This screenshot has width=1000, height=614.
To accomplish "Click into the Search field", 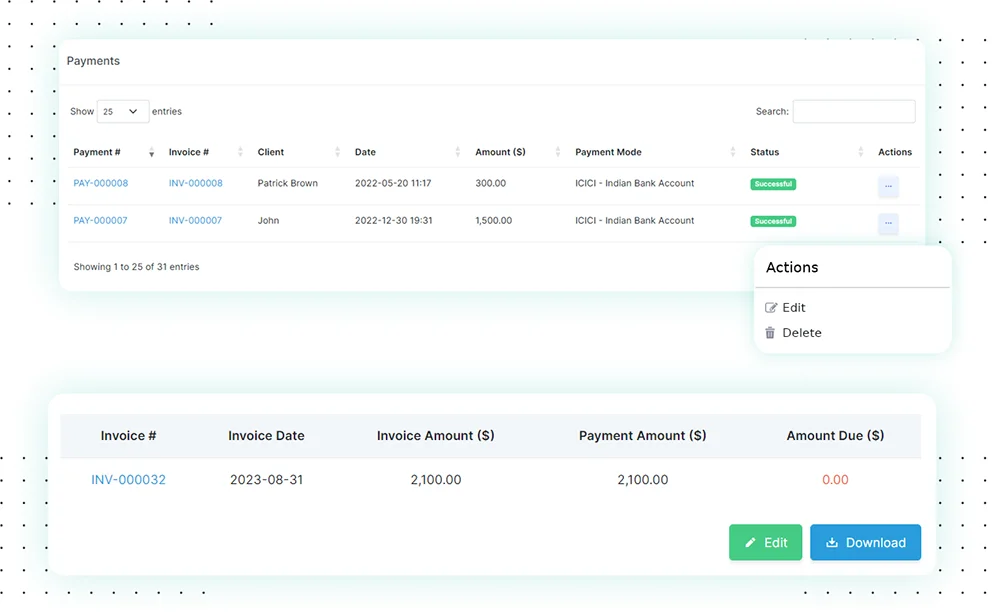I will click(x=854, y=111).
